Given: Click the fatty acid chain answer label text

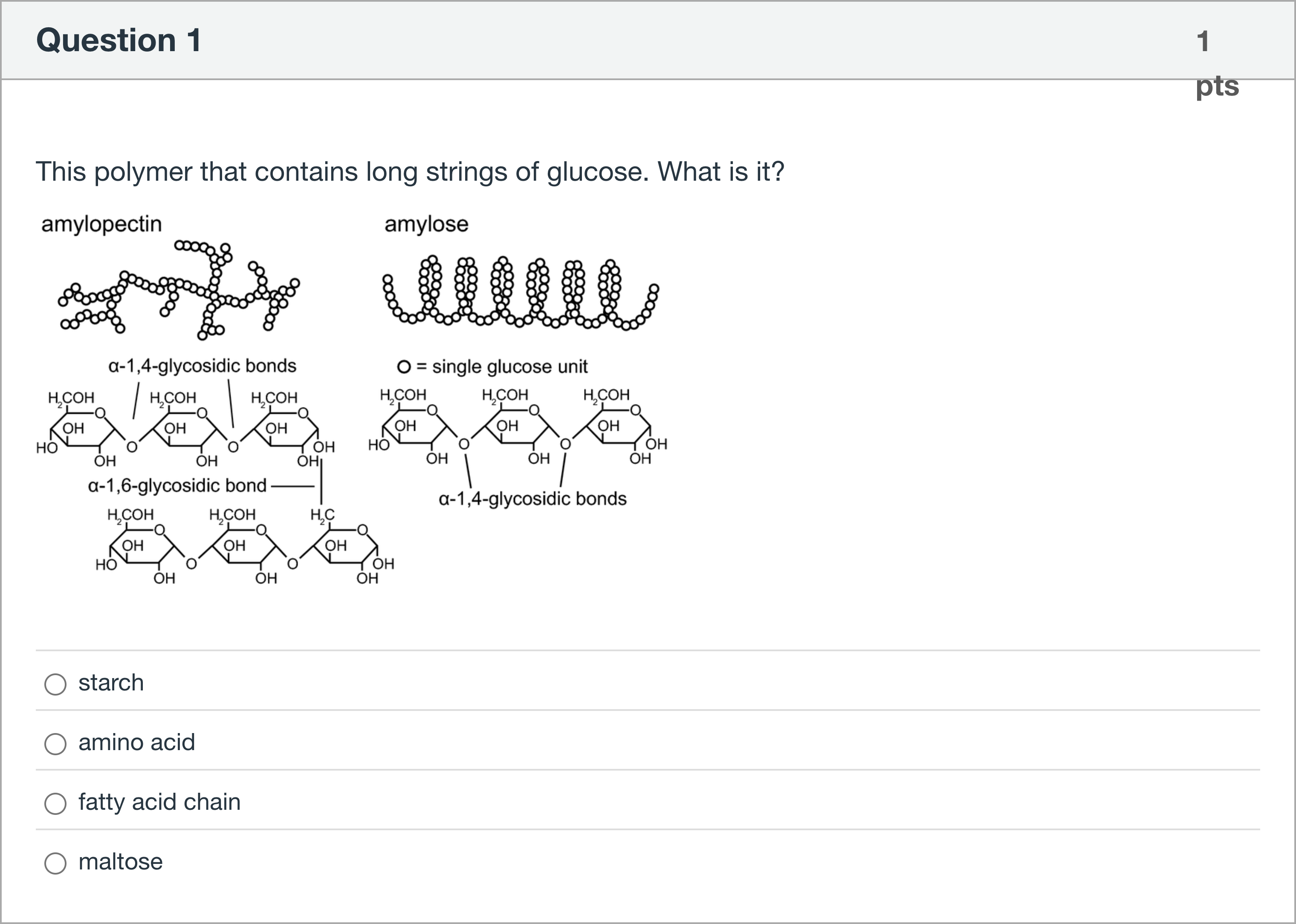Looking at the screenshot, I should [x=159, y=803].
